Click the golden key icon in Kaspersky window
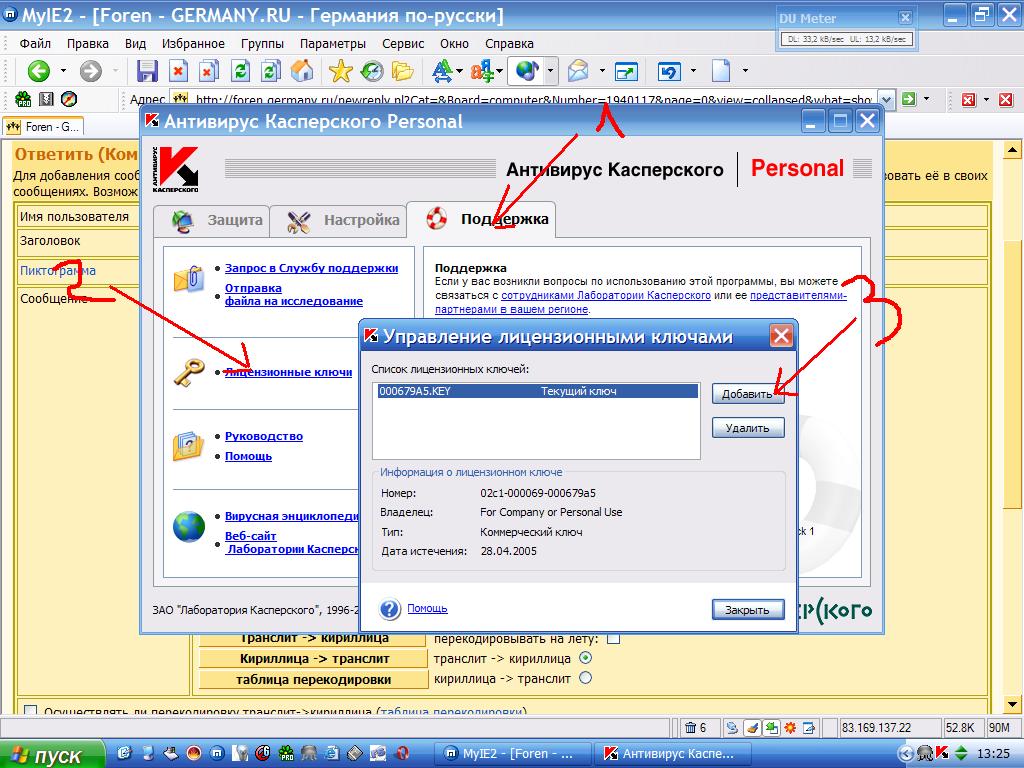The height and width of the screenshot is (768, 1024). click(189, 372)
